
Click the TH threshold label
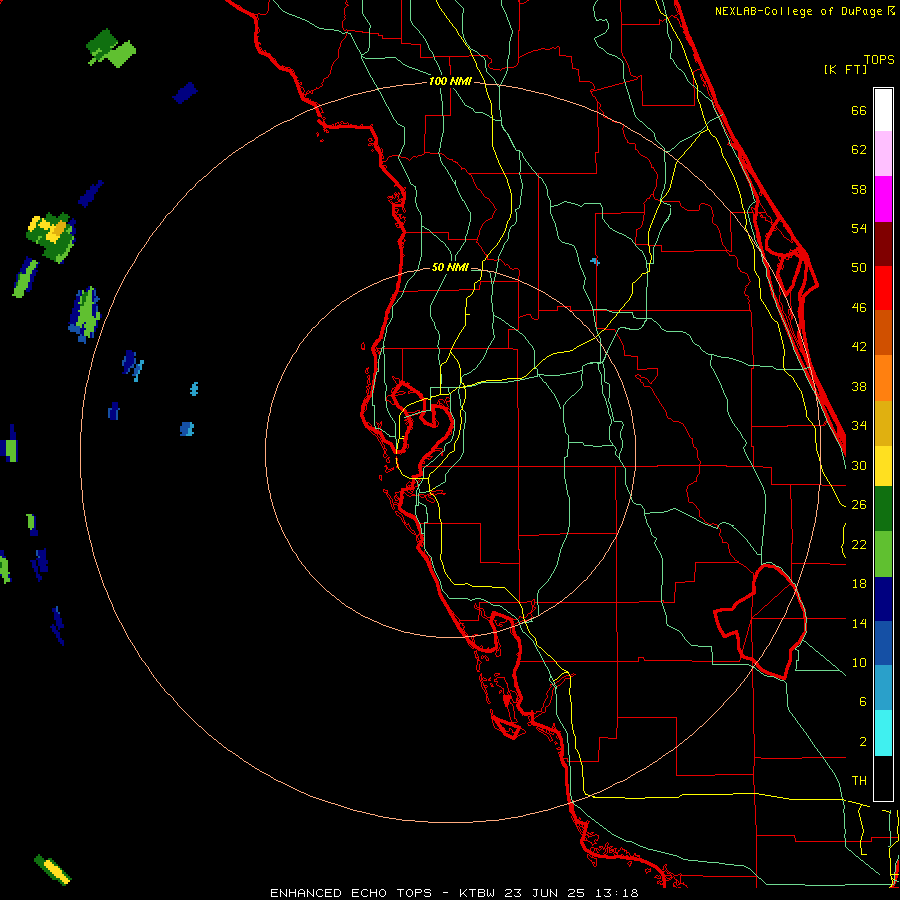pyautogui.click(x=859, y=780)
